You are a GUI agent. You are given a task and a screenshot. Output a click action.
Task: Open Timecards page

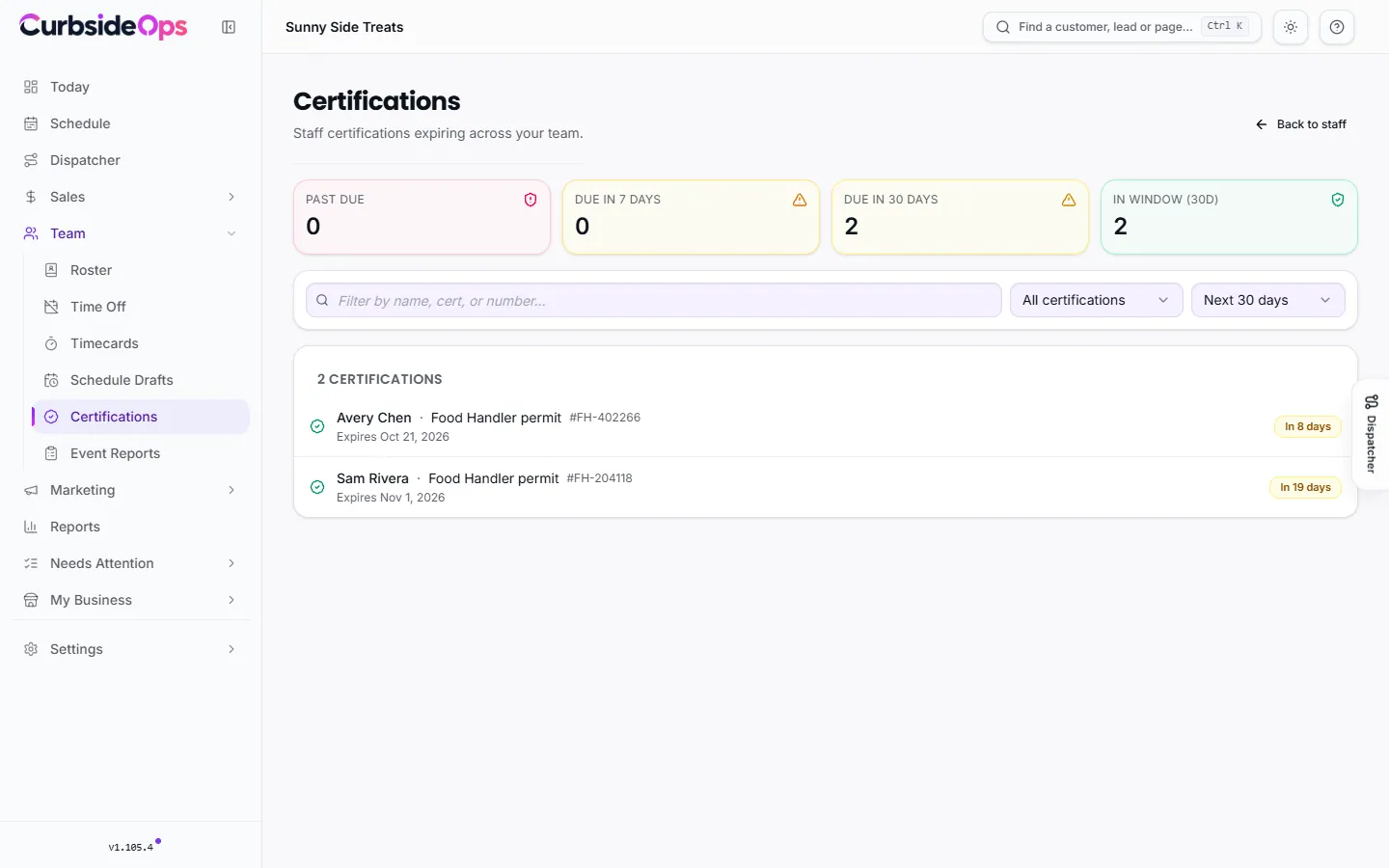coord(141,343)
